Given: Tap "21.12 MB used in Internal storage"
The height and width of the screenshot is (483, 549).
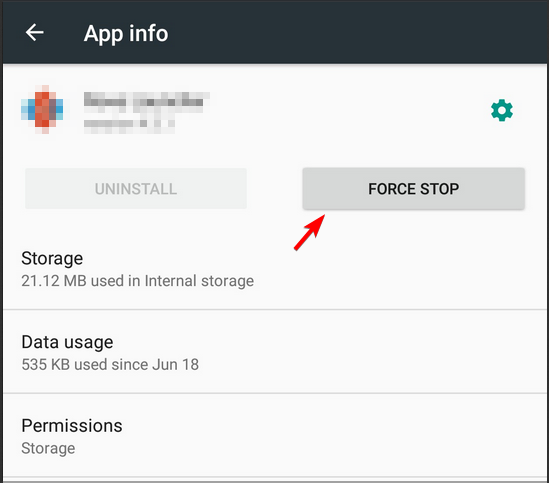Looking at the screenshot, I should click(138, 281).
